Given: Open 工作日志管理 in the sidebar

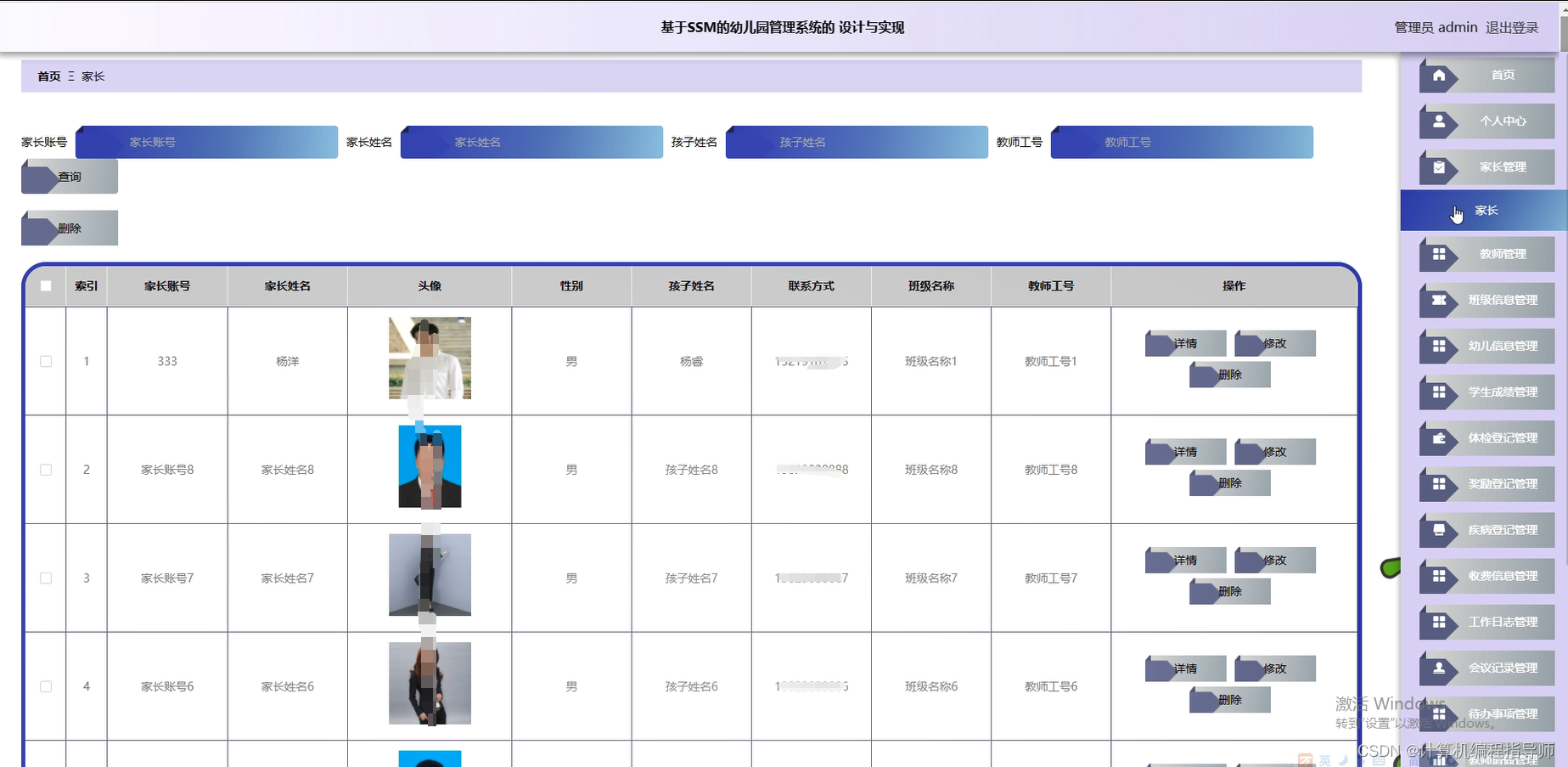Looking at the screenshot, I should (1487, 622).
